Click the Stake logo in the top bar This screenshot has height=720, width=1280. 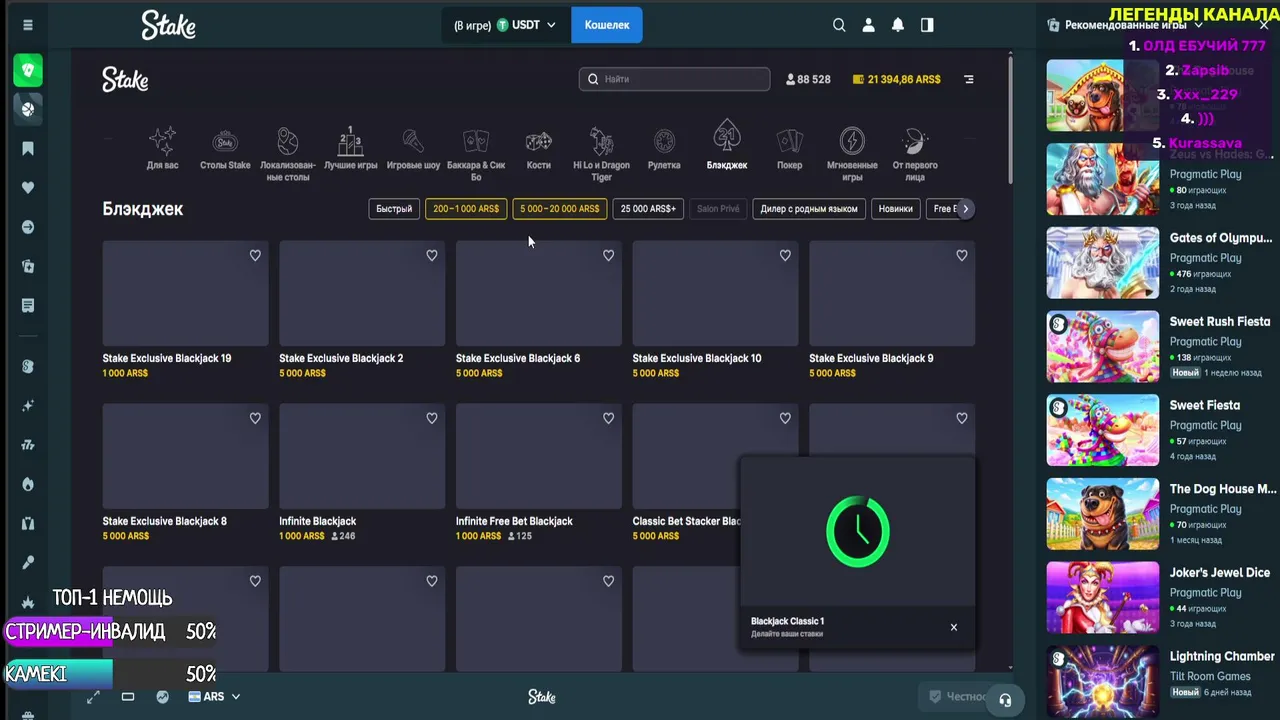point(168,25)
